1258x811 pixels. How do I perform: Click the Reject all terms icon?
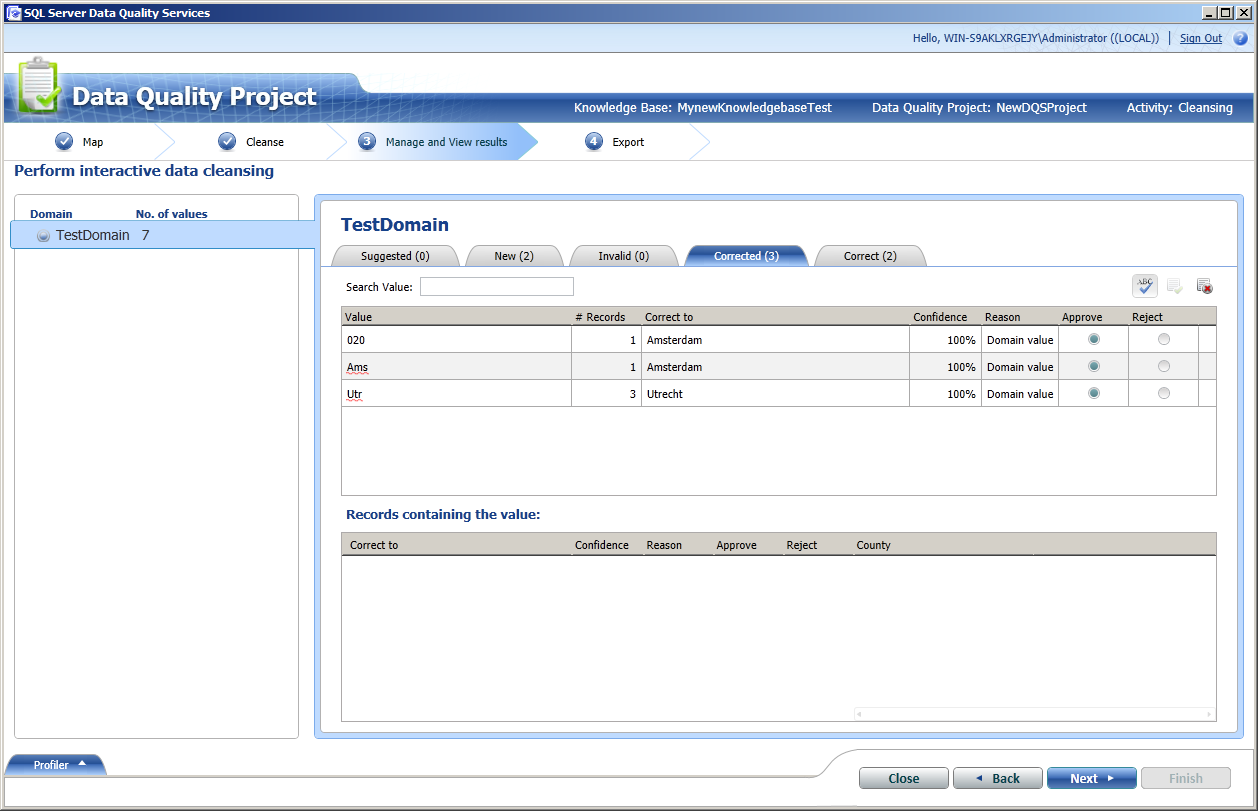click(1203, 285)
